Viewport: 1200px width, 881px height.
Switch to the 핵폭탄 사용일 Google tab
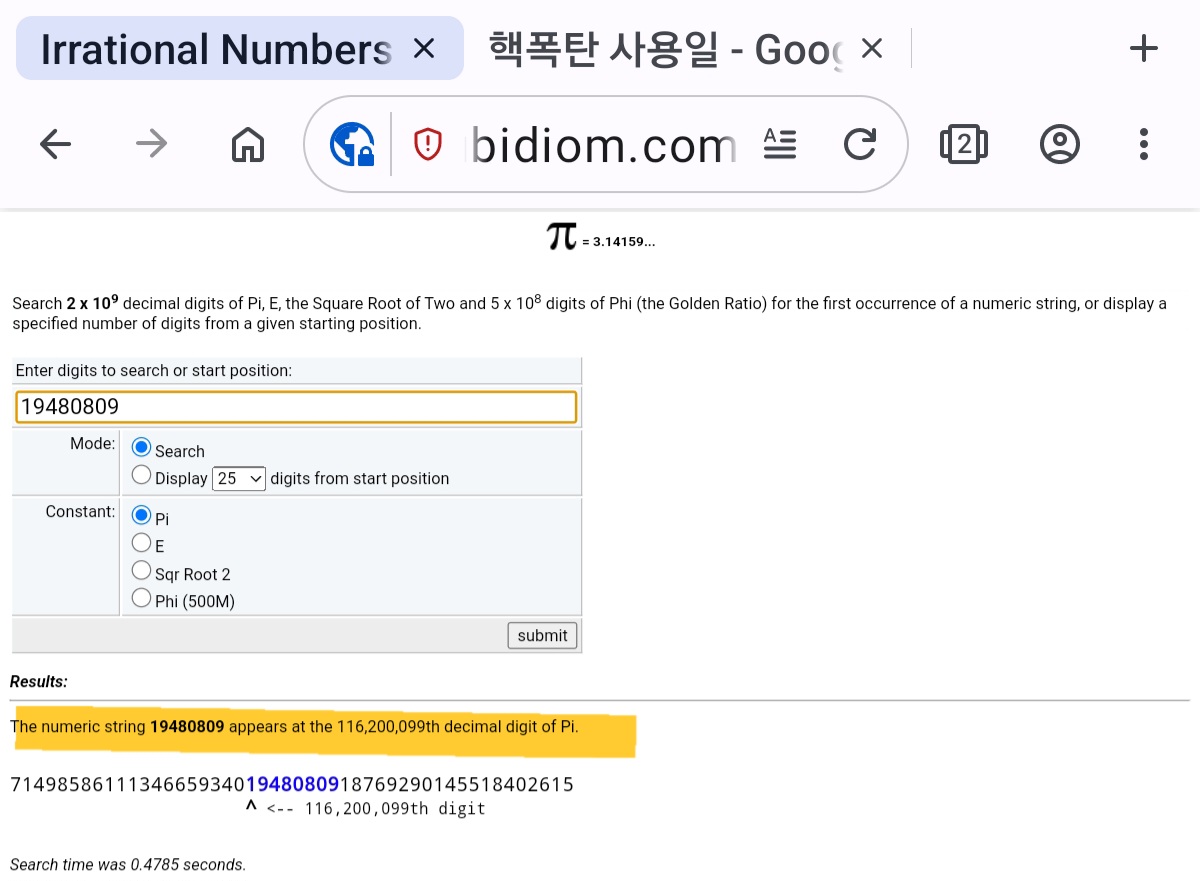[x=660, y=48]
